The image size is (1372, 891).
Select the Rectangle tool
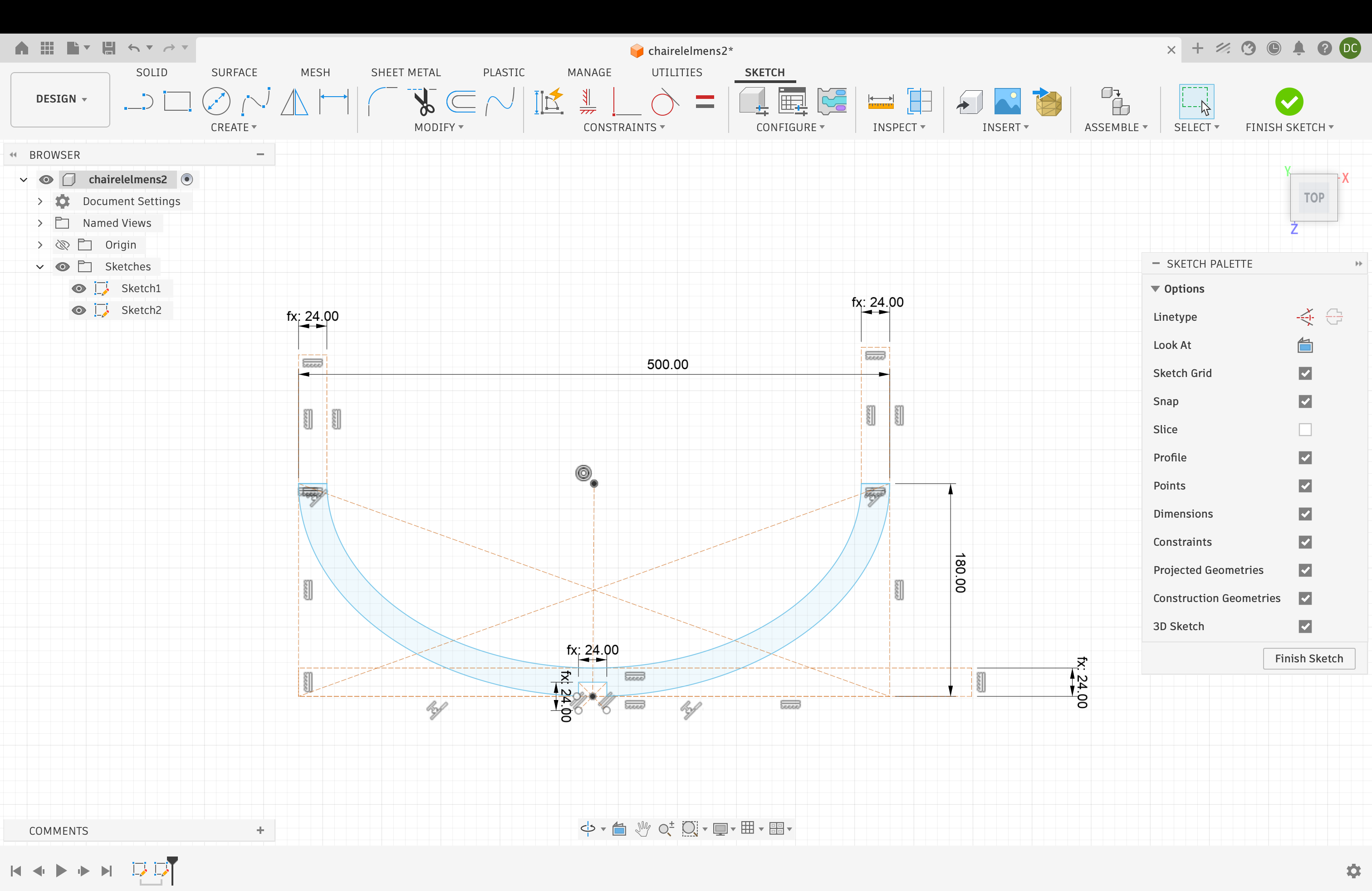point(177,102)
